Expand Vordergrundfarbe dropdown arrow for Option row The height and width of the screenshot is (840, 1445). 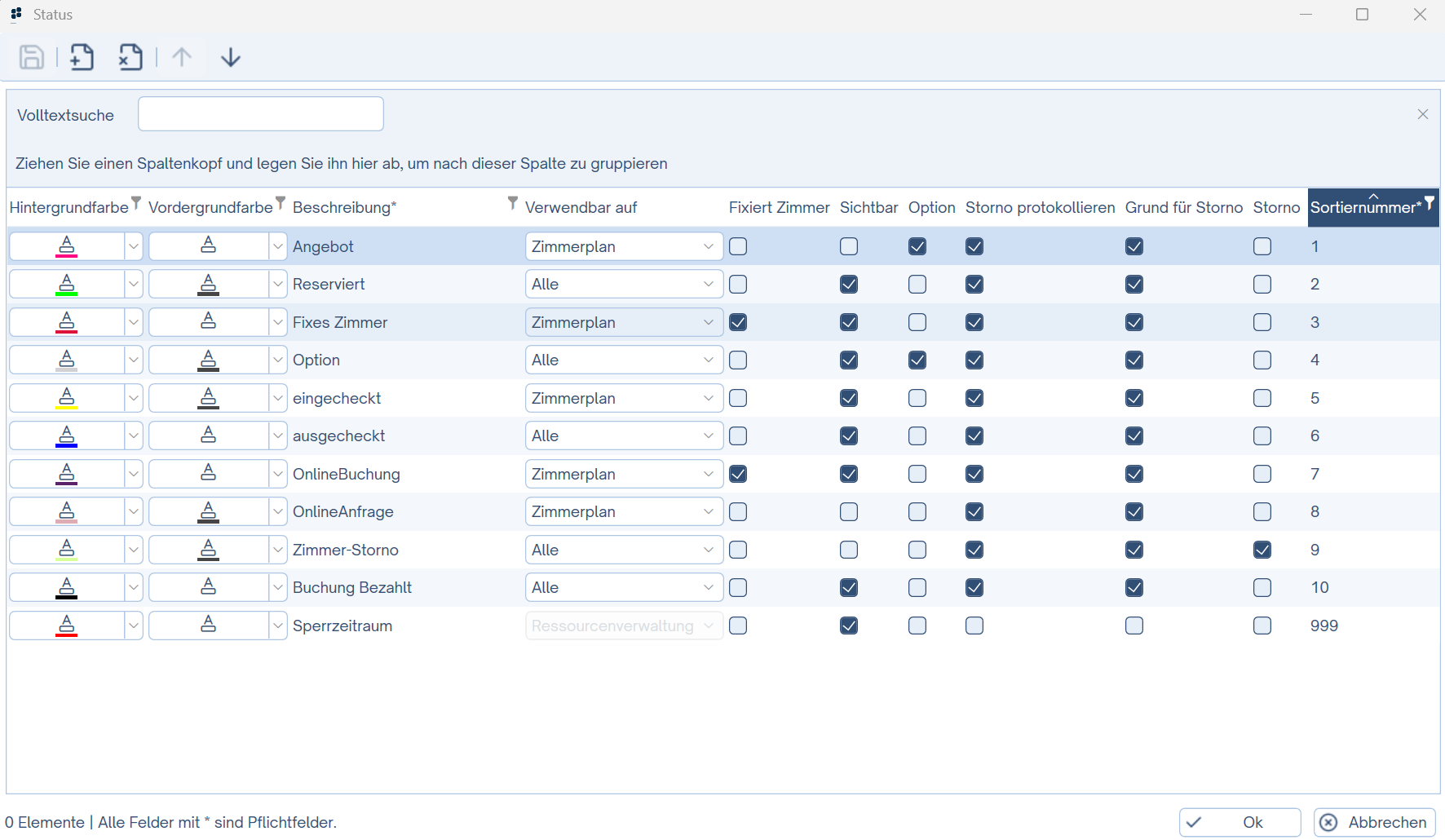(277, 360)
